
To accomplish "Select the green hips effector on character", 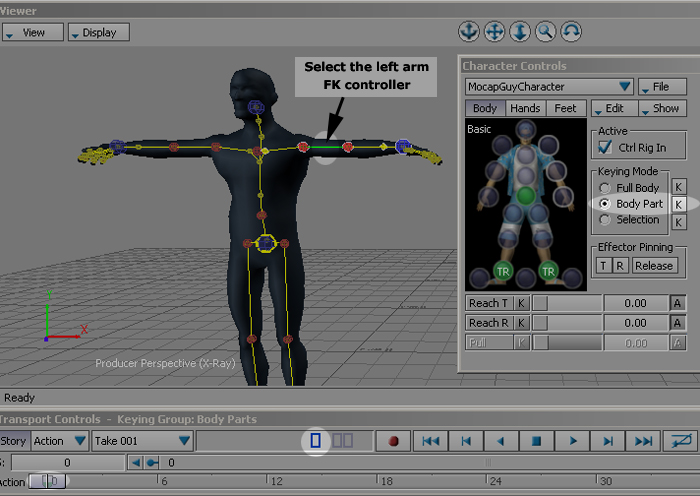I will (525, 195).
